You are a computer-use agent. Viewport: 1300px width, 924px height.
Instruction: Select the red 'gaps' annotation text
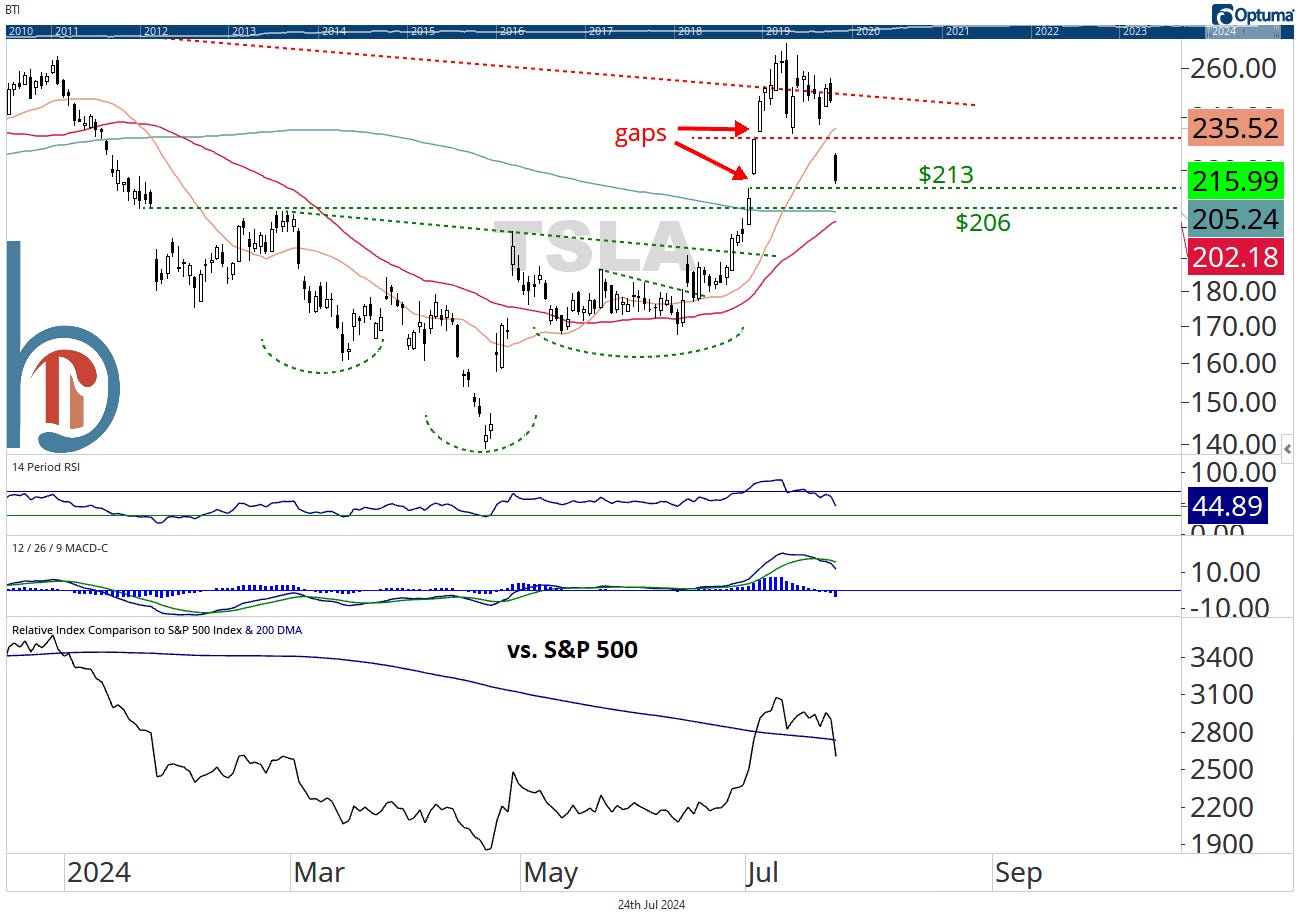[x=641, y=134]
